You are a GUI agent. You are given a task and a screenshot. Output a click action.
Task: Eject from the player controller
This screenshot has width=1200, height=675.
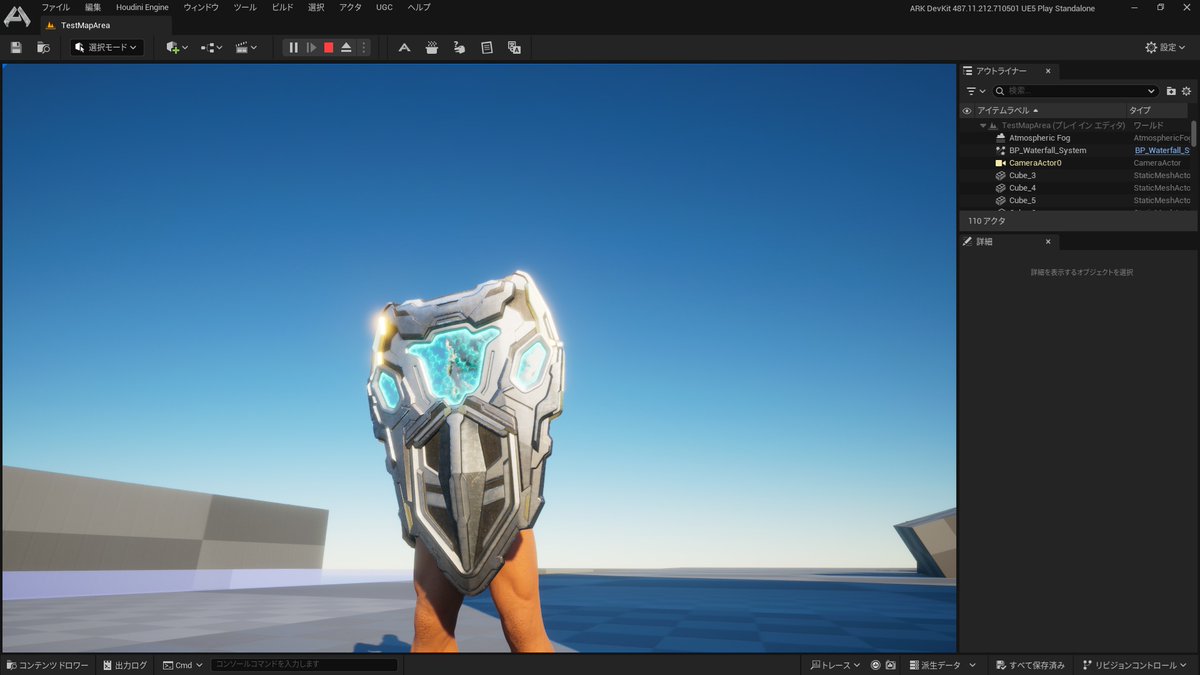[x=346, y=47]
